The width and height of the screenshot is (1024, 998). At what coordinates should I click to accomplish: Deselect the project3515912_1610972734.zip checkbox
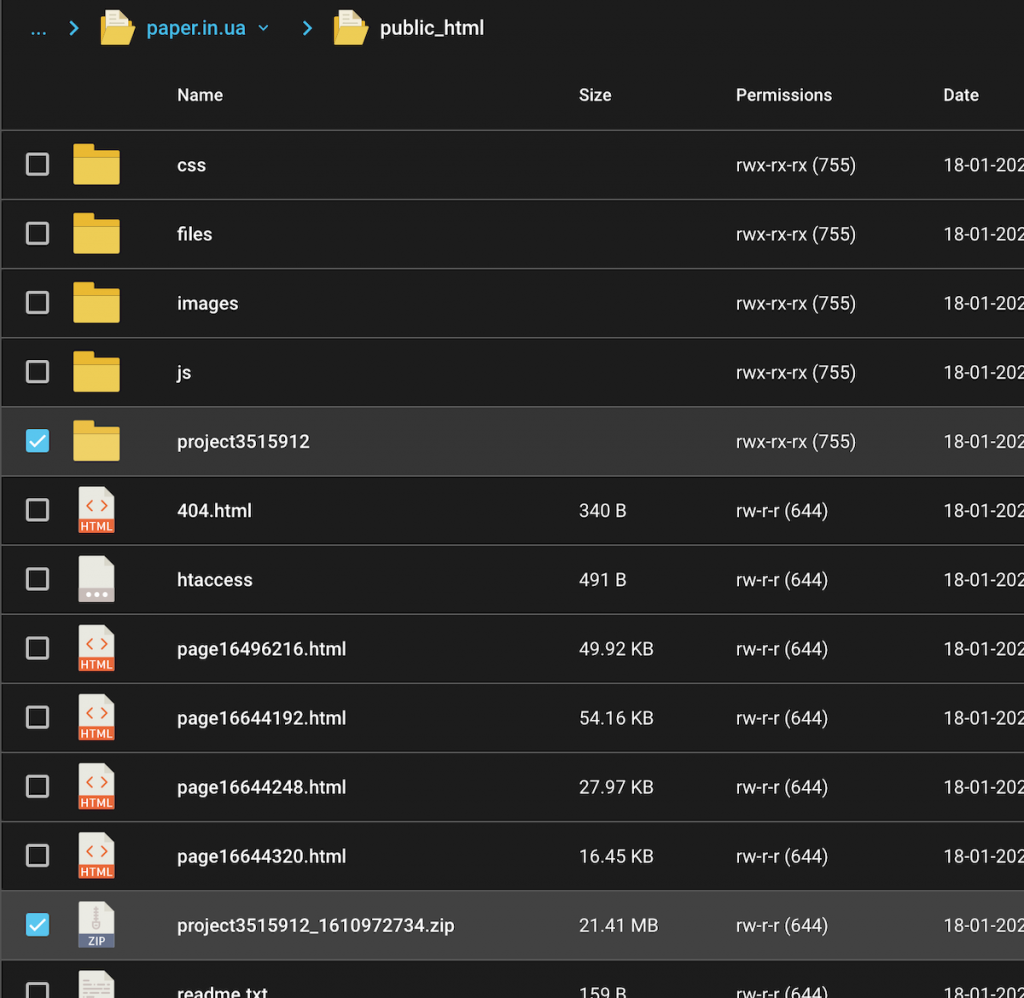pos(37,925)
